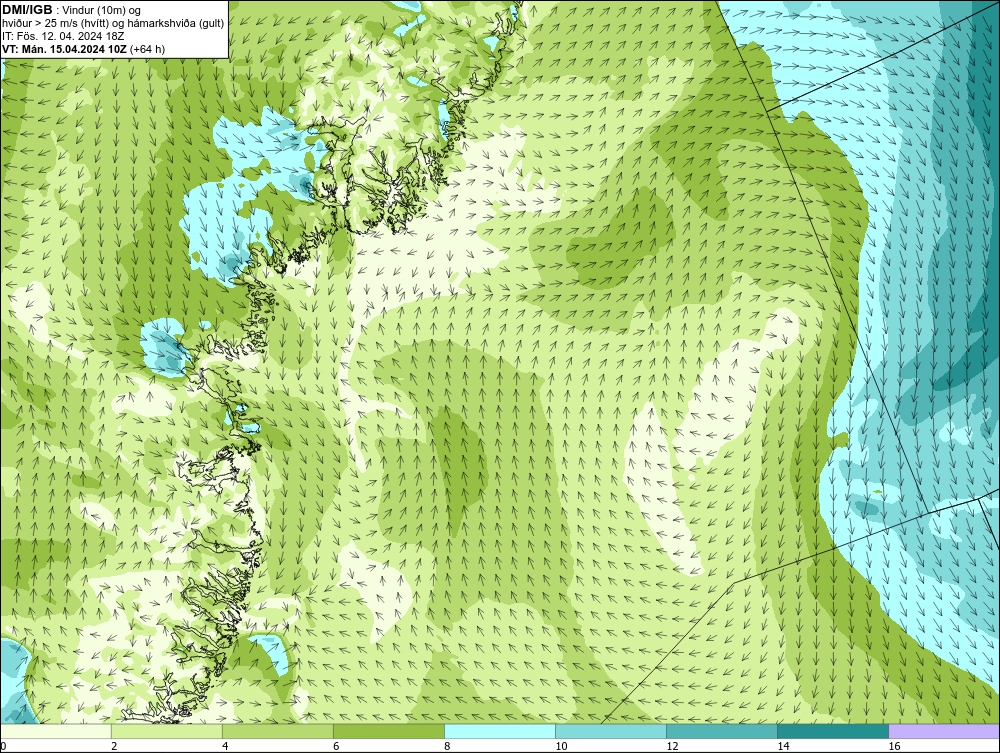Click the 'VT: Mán. 15.04.2024 10Z' line
The image size is (1000, 753).
pos(64,49)
